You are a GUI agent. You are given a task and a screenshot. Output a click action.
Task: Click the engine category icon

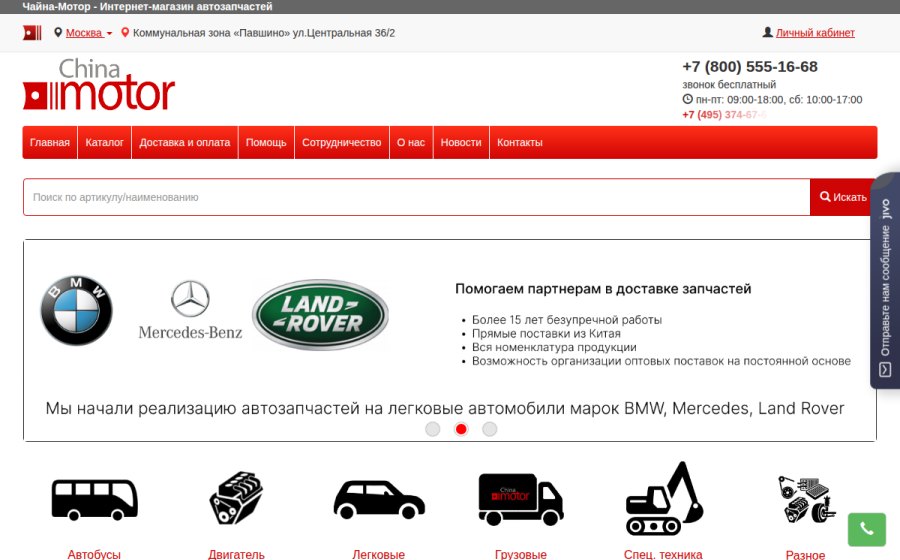point(236,497)
